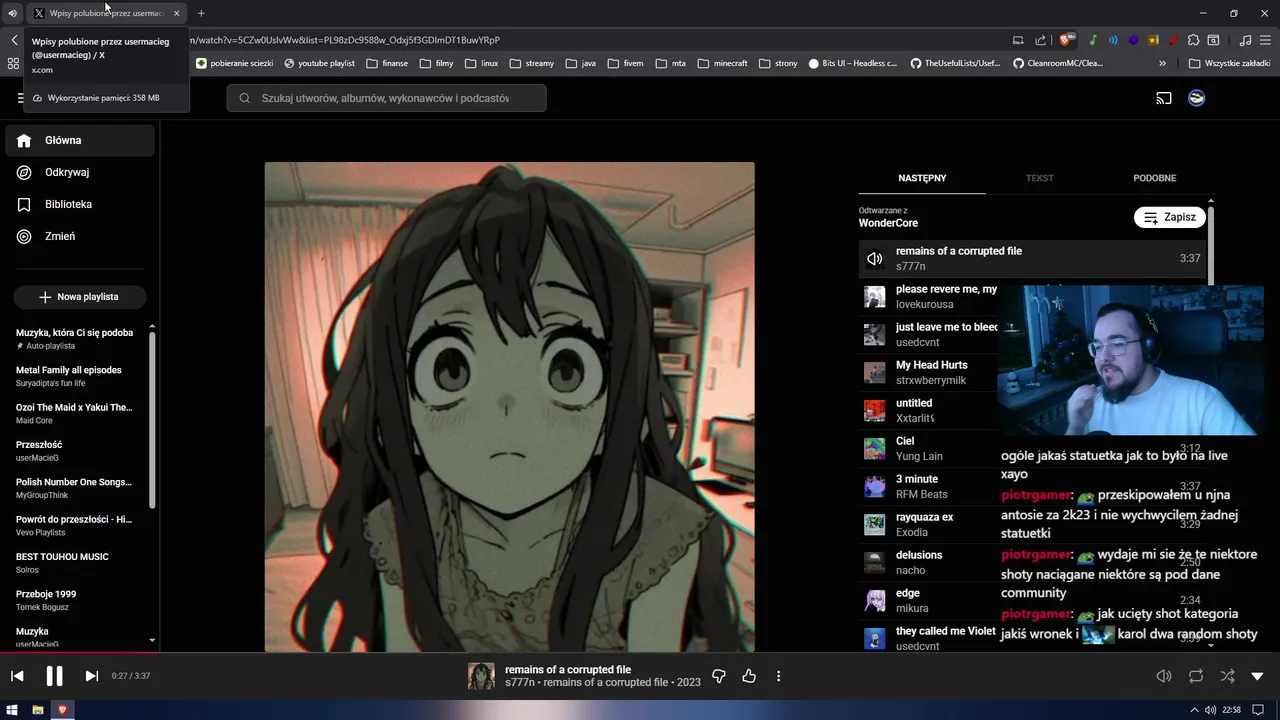The width and height of the screenshot is (1280, 720).
Task: Play 'delusions' by nacho from queue
Action: (930, 563)
